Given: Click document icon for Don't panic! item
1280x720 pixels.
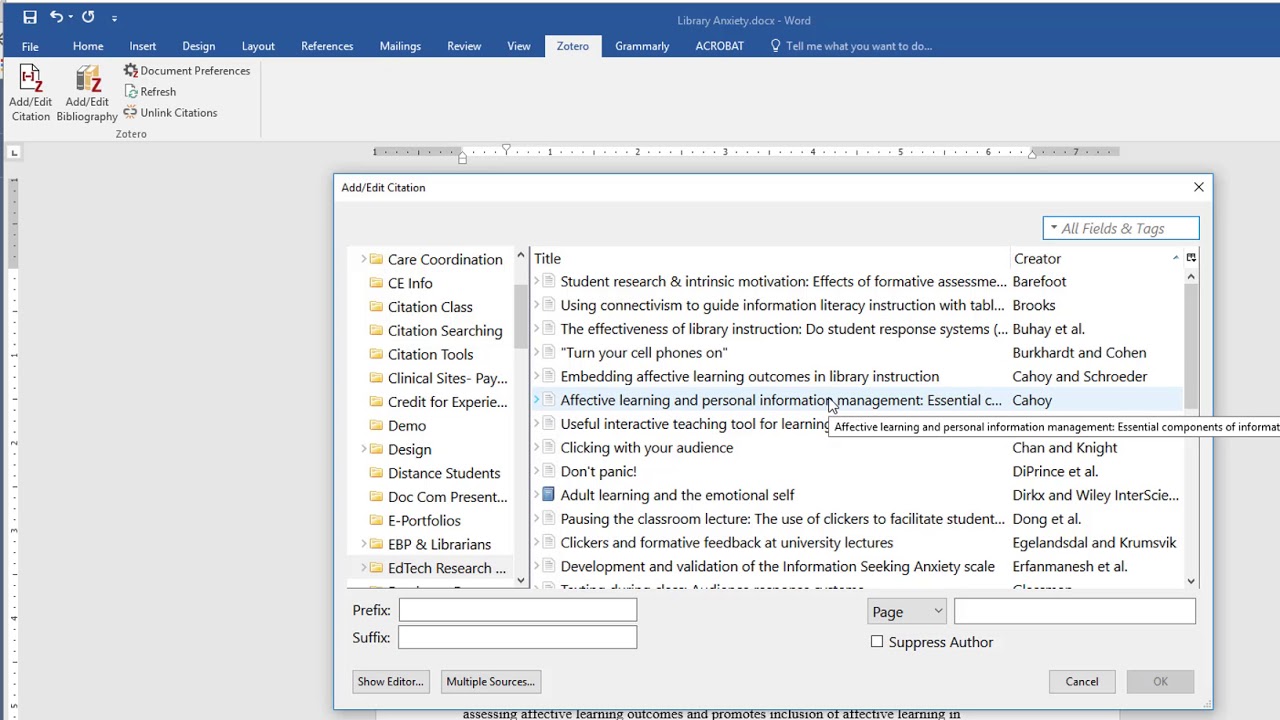Looking at the screenshot, I should pyautogui.click(x=548, y=471).
